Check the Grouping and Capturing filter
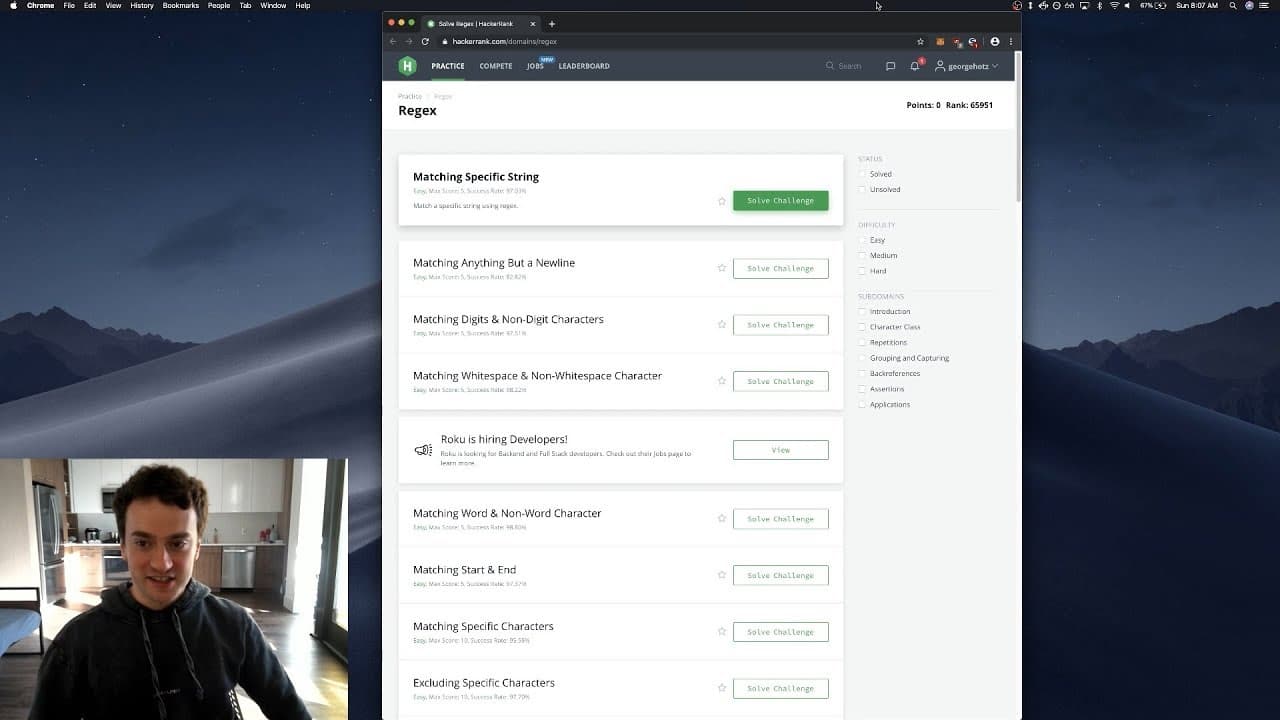The width and height of the screenshot is (1280, 720). (x=862, y=358)
